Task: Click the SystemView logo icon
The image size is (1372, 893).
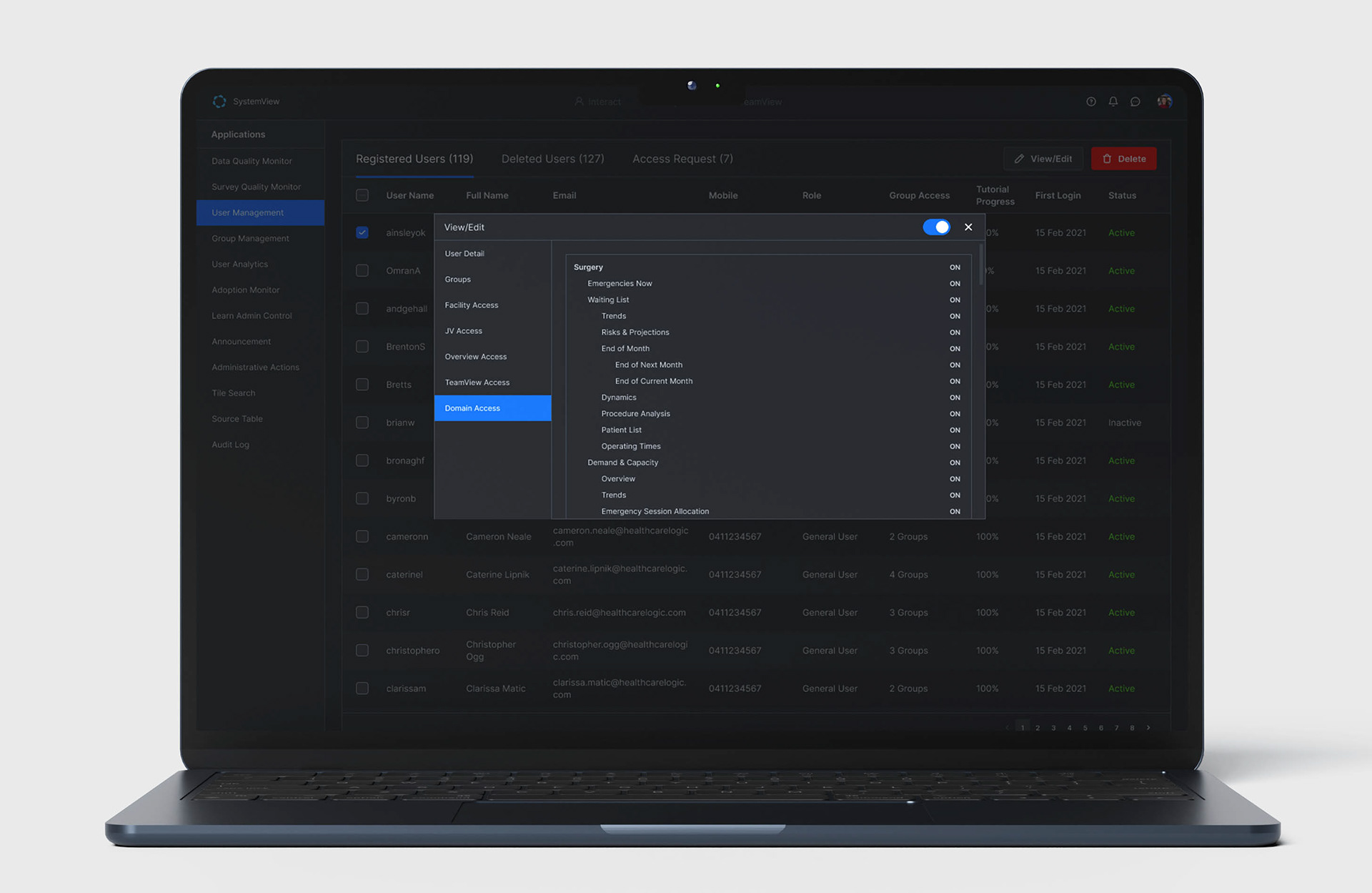Action: [219, 102]
